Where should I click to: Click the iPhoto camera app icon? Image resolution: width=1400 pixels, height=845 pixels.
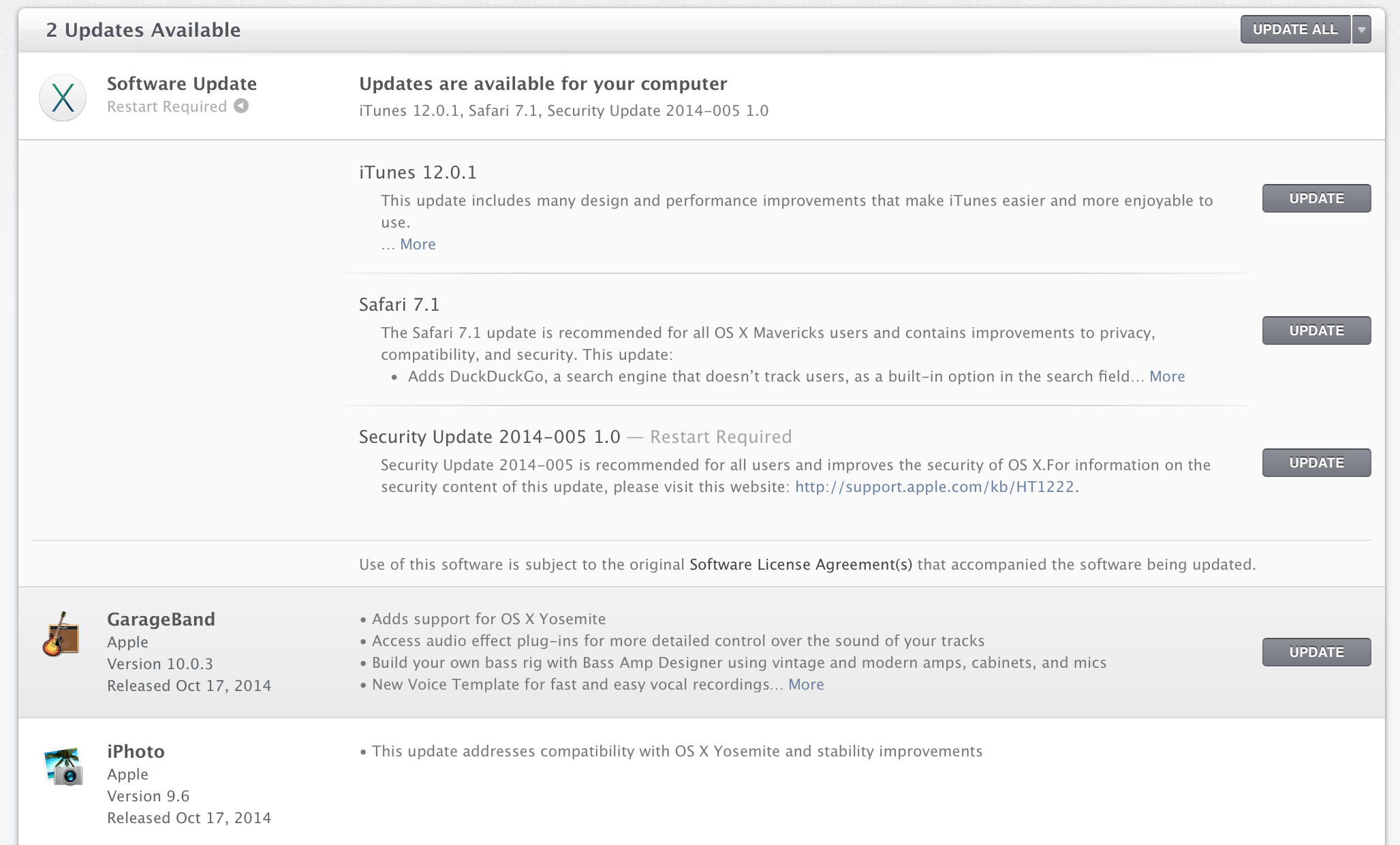(63, 766)
